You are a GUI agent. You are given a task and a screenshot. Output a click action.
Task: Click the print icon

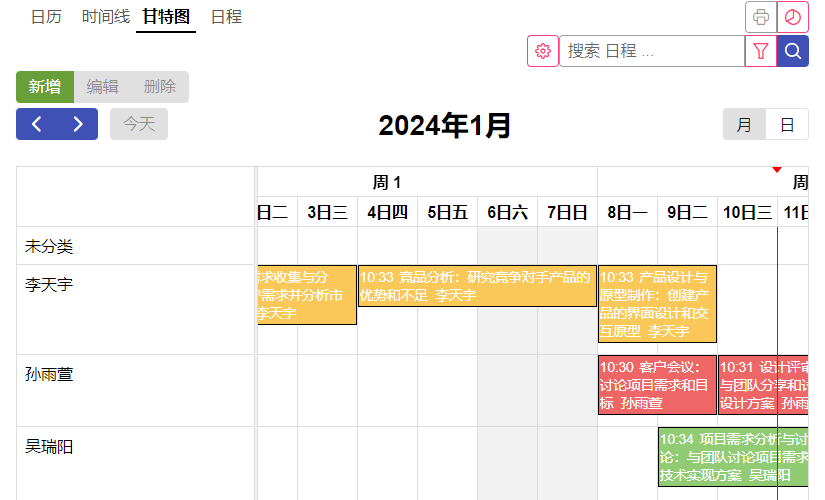pos(761,17)
